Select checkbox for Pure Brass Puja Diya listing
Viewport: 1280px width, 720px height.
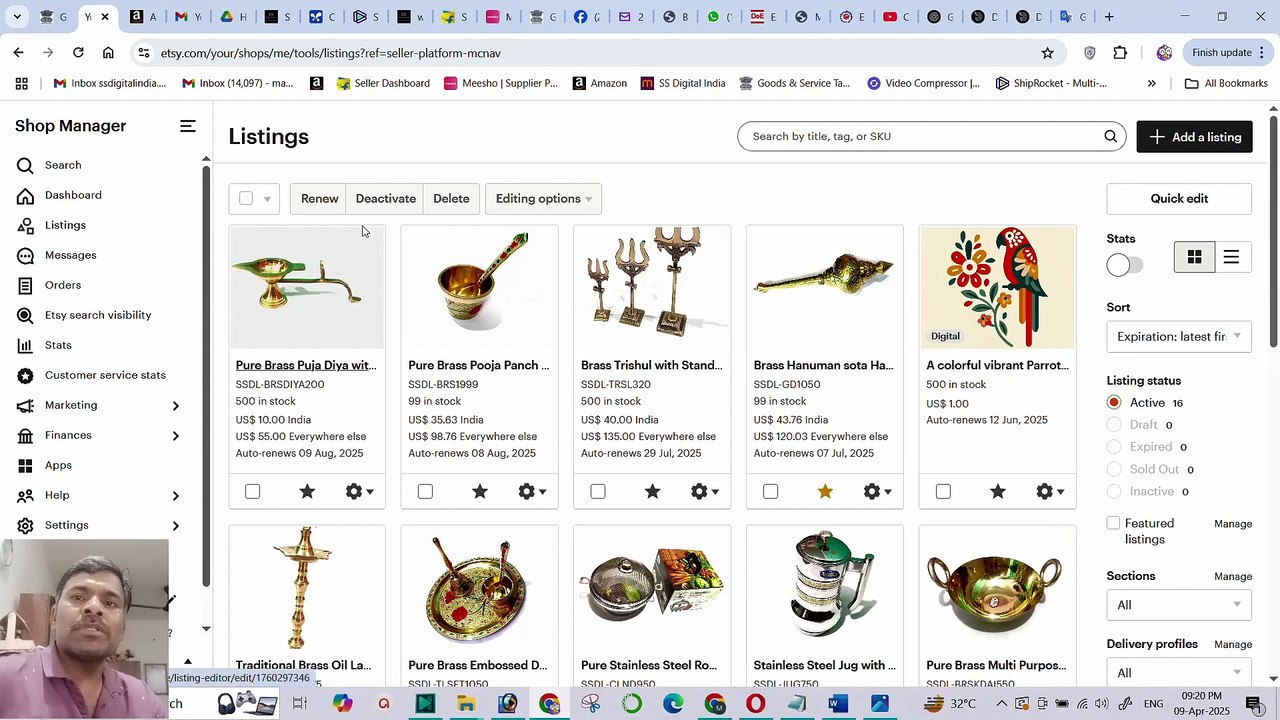click(253, 491)
